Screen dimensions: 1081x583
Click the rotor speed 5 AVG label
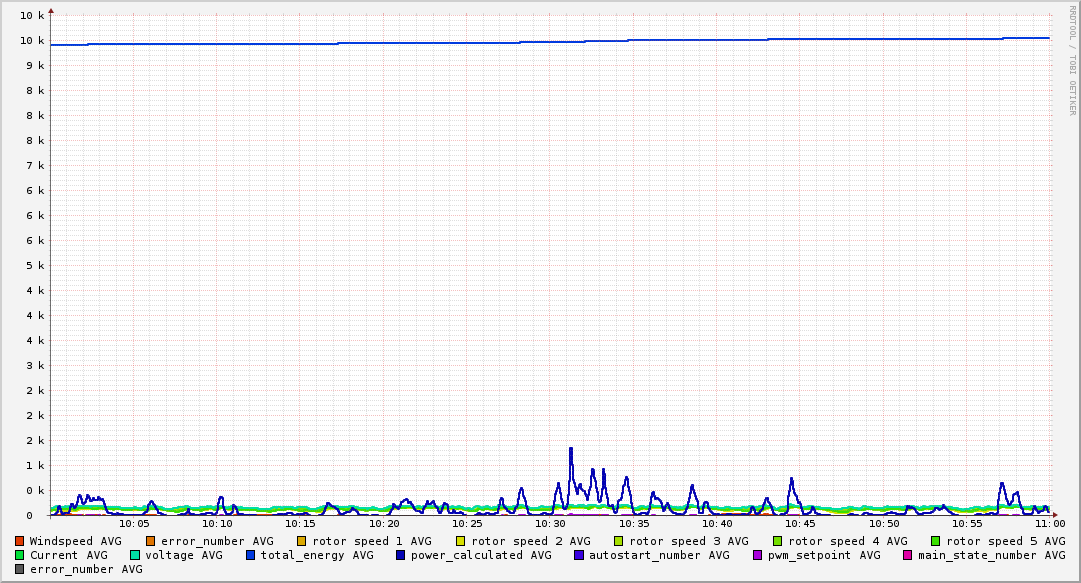point(1005,541)
